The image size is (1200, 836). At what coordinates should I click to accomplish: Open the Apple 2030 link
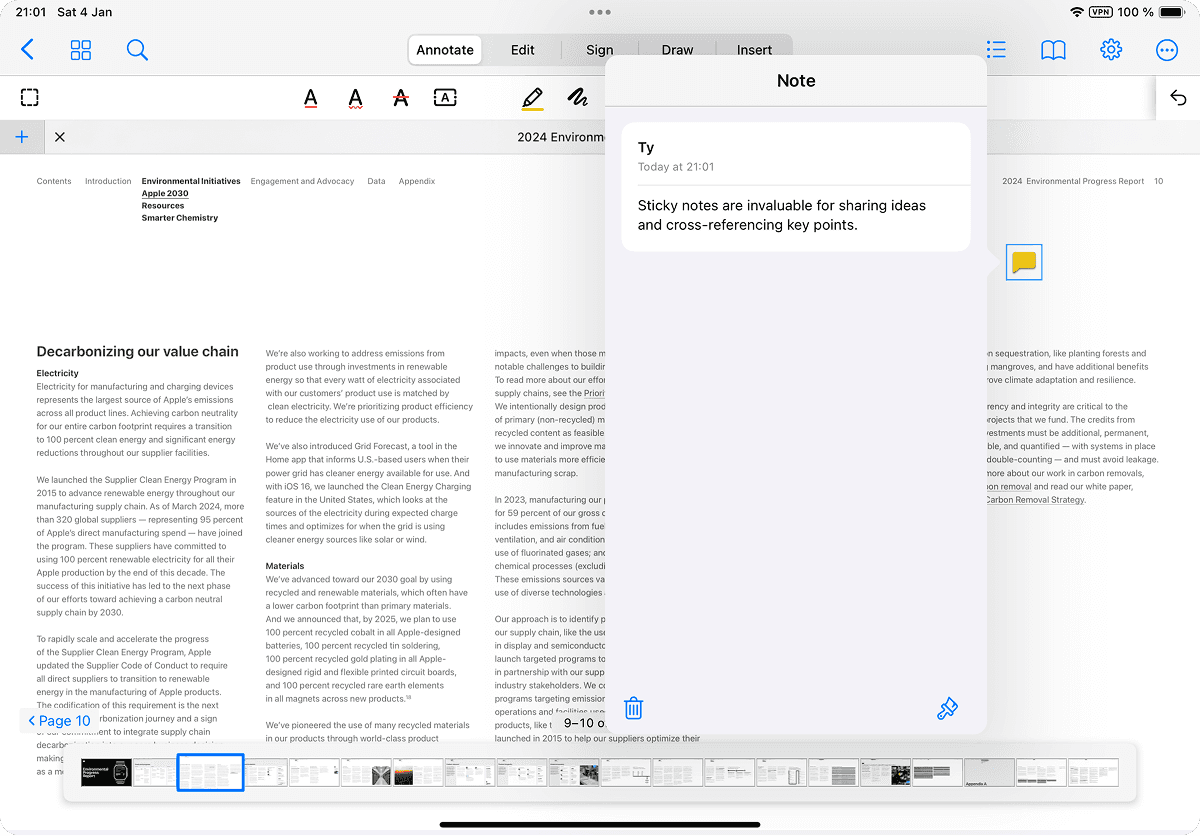(x=165, y=193)
